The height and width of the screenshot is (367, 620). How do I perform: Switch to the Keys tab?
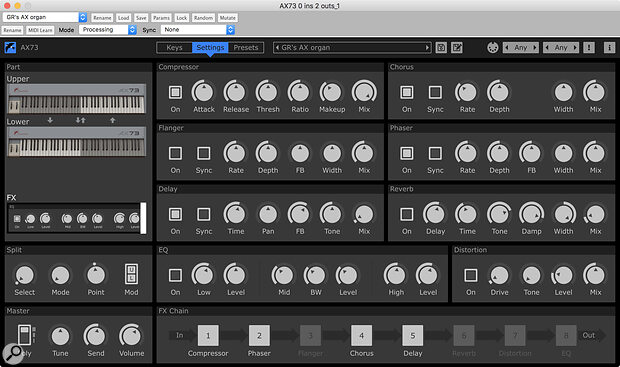174,47
